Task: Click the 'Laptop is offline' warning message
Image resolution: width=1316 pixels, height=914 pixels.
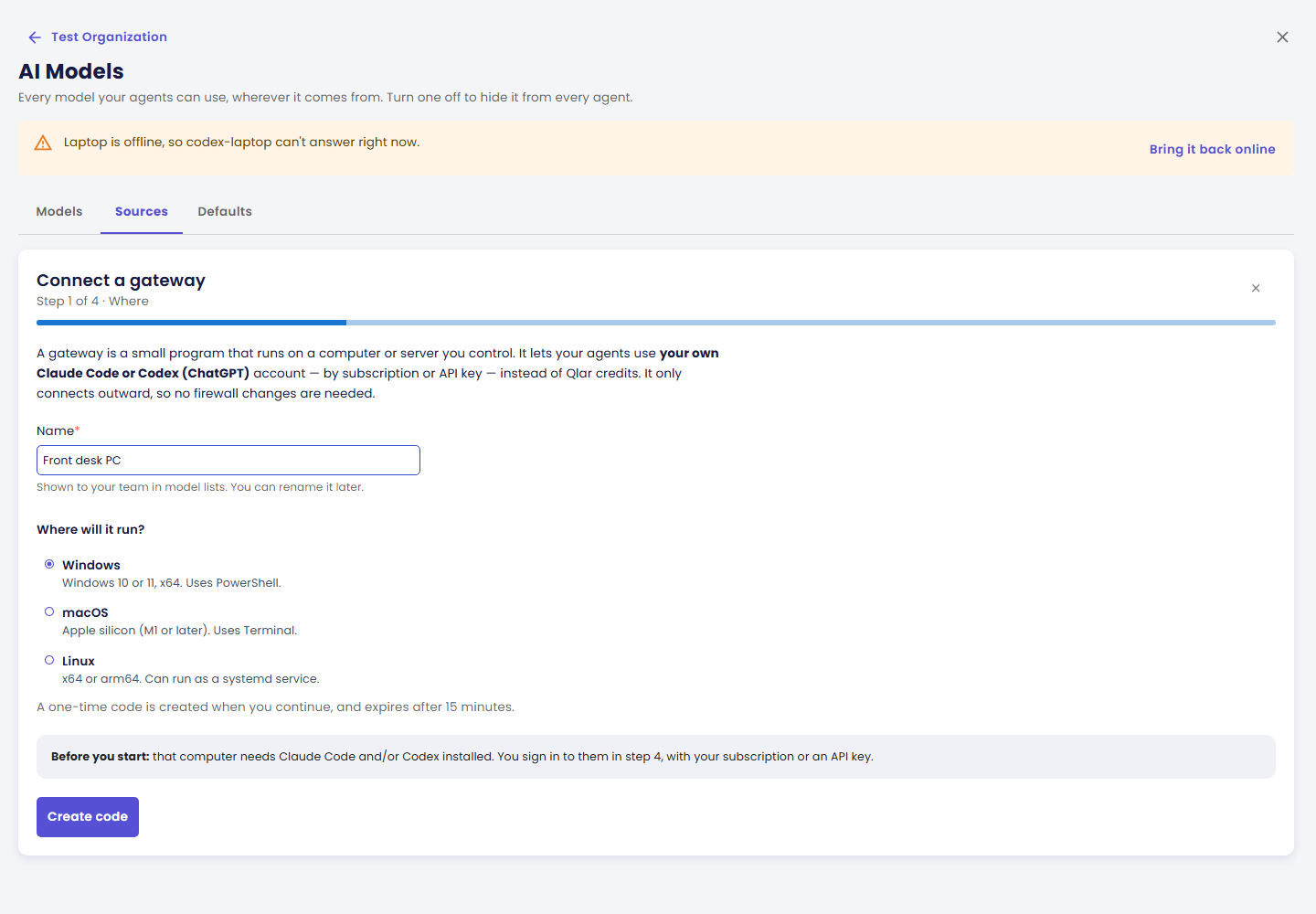Action: coord(241,143)
